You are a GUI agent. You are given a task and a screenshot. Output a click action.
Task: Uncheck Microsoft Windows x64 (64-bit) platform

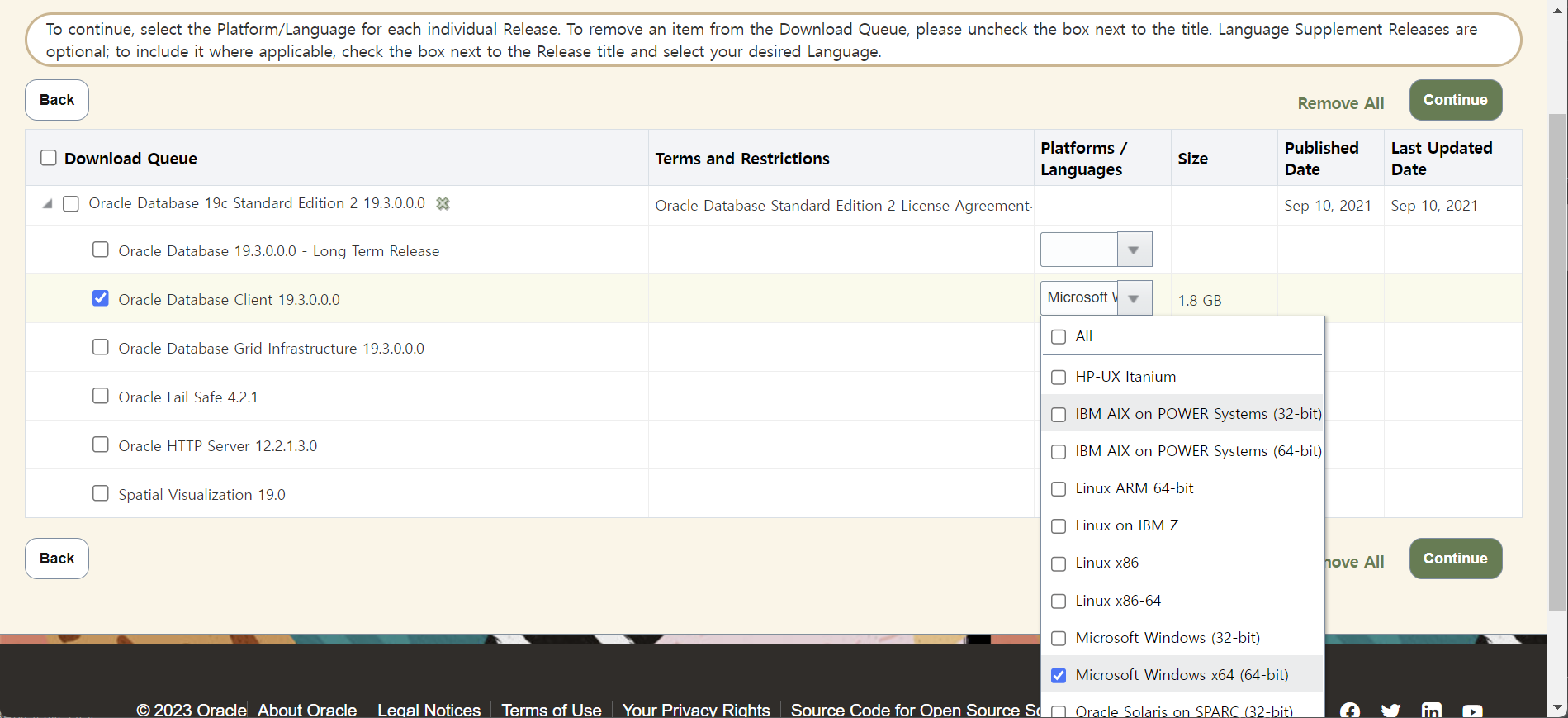coord(1059,676)
